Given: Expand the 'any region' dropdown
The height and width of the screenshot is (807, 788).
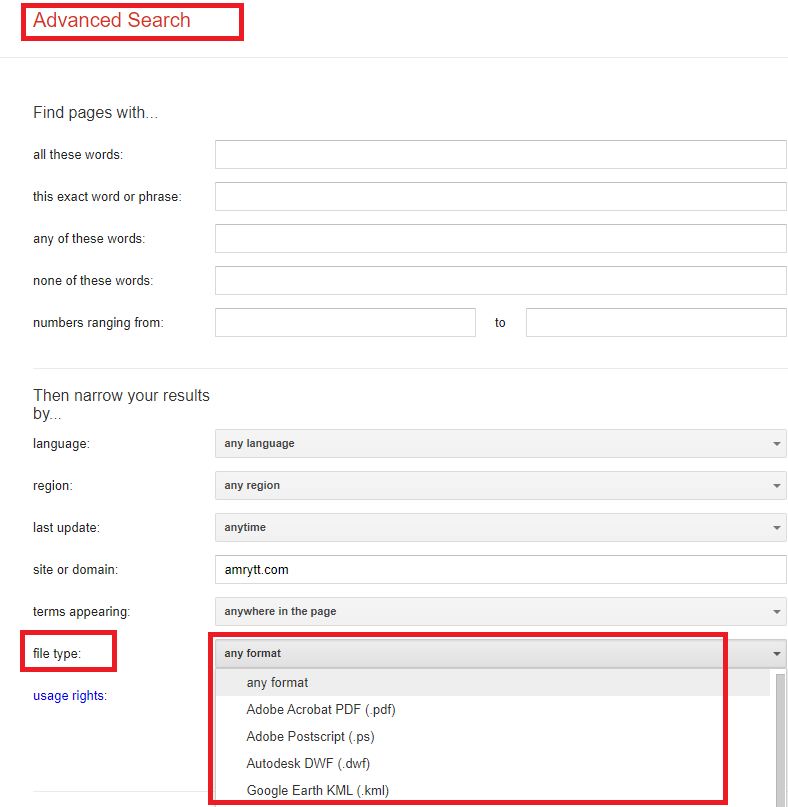Looking at the screenshot, I should click(500, 485).
